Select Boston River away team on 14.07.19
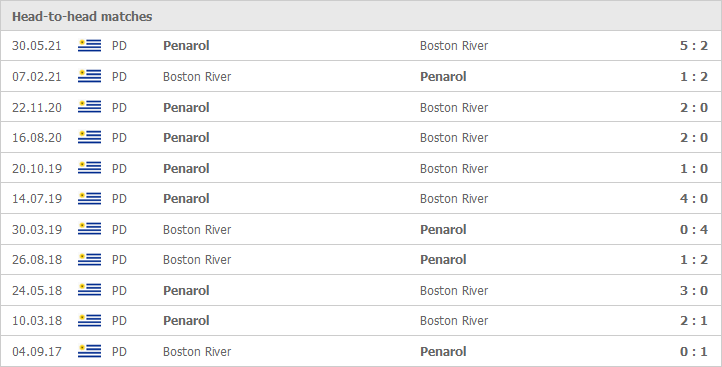Viewport: 722px width, 367px height. click(454, 198)
